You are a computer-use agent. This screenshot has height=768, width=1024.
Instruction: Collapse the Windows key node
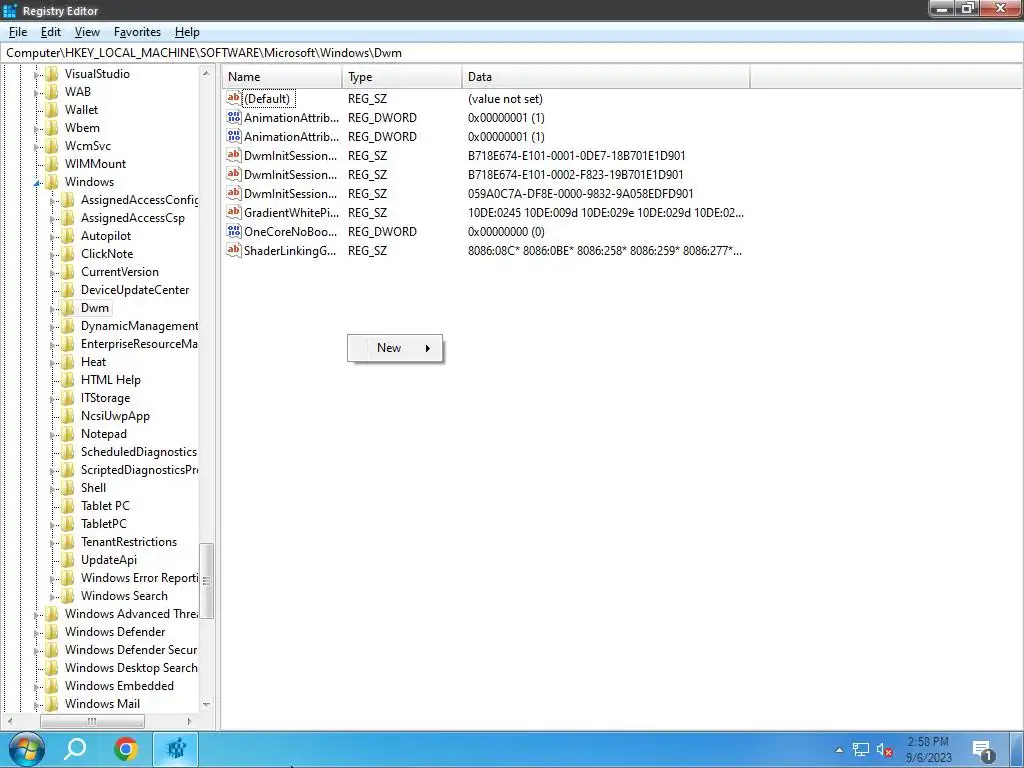[x=38, y=182]
